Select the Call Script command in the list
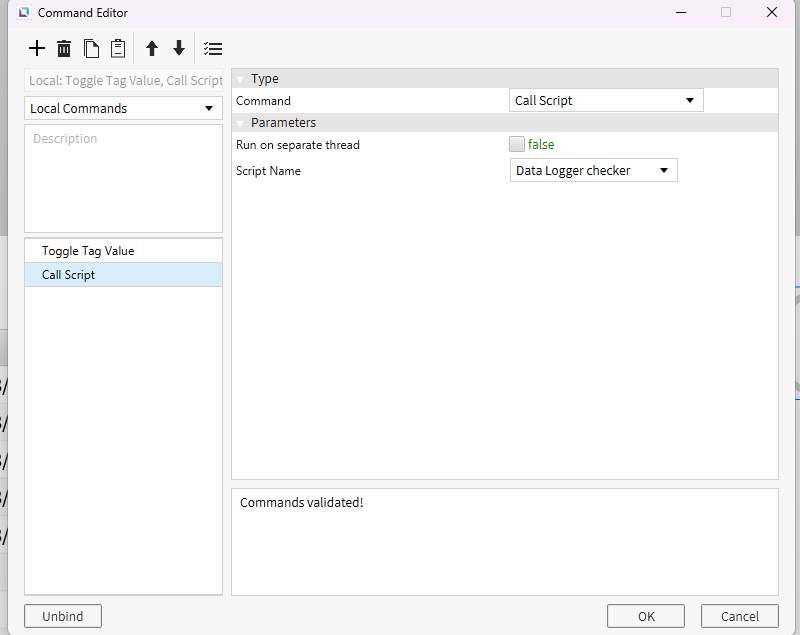800x635 pixels. tap(123, 275)
